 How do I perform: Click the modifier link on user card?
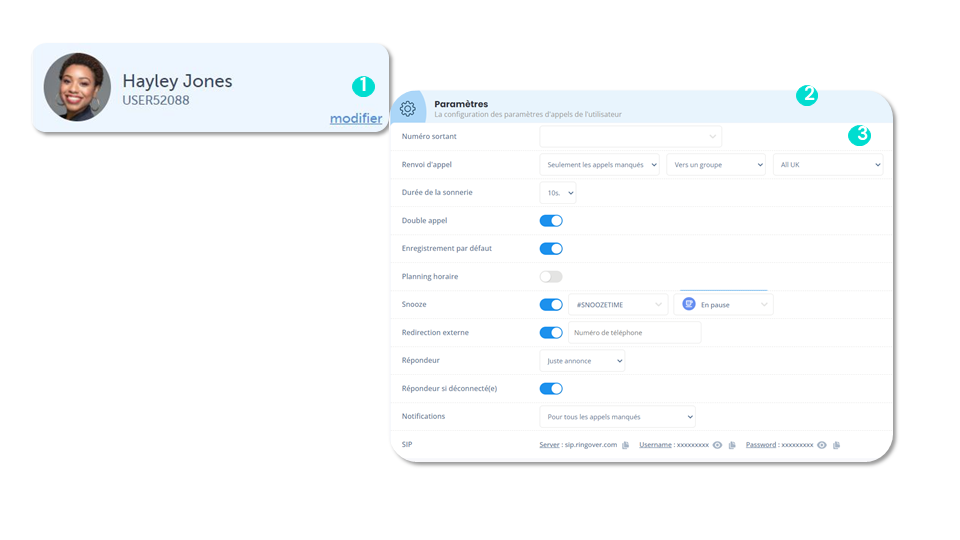coord(356,119)
